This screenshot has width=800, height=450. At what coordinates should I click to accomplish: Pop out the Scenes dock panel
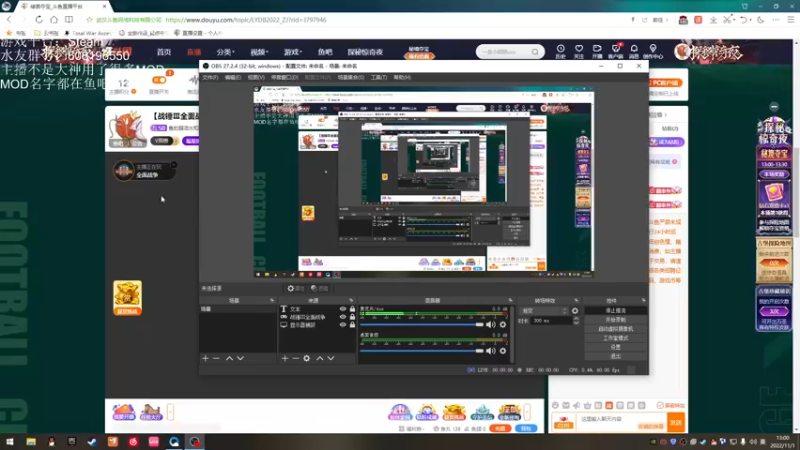(x=272, y=301)
